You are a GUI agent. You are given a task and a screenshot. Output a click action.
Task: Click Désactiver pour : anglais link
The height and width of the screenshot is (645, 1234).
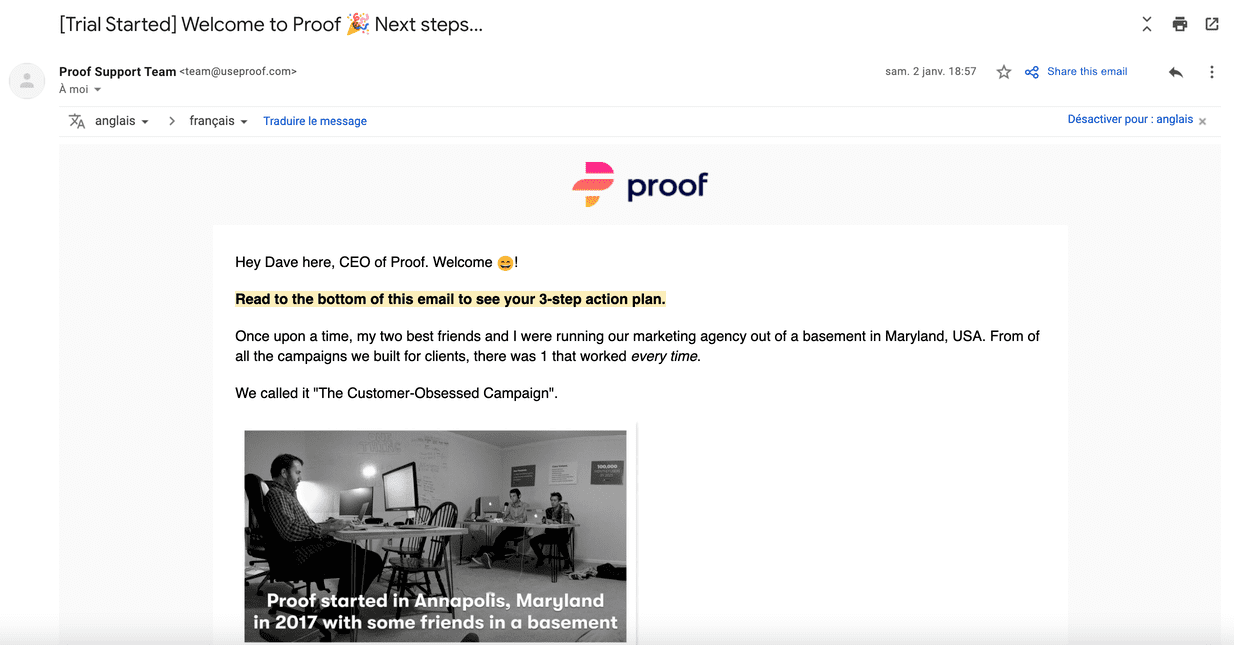point(1130,119)
